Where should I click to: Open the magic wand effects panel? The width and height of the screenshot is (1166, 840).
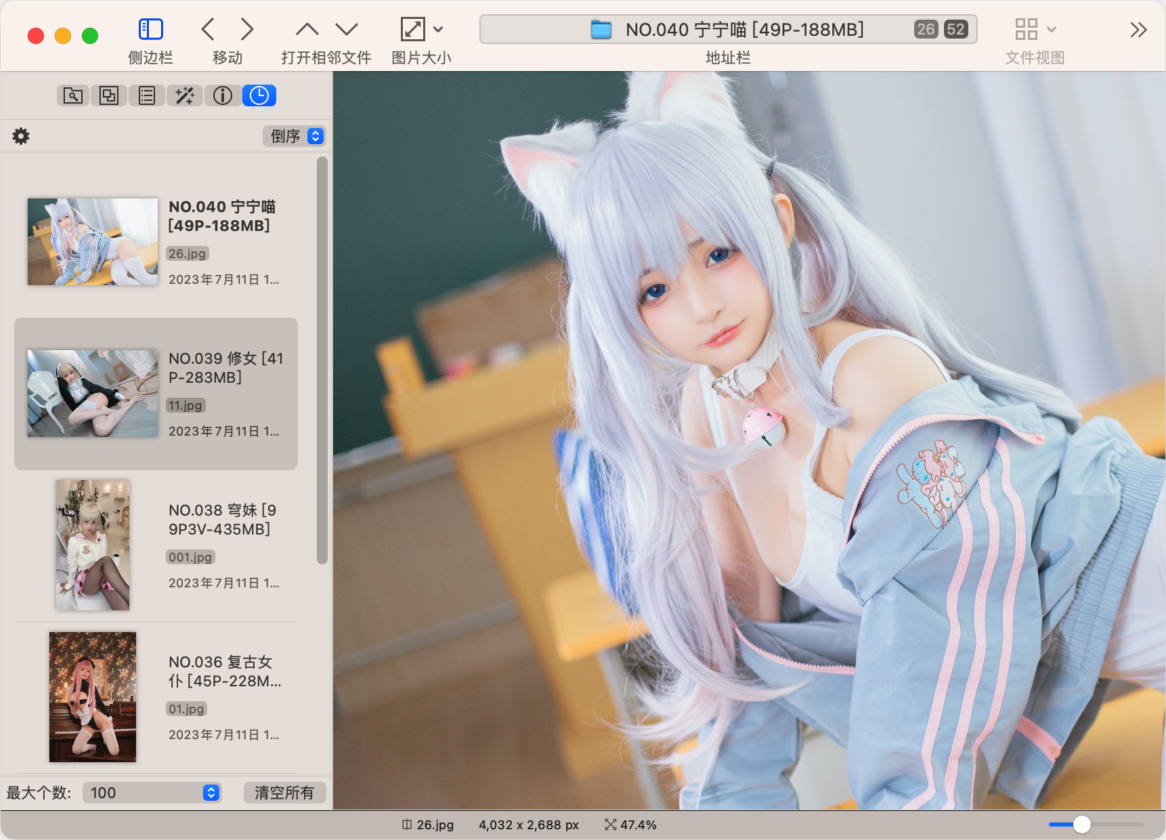tap(184, 96)
